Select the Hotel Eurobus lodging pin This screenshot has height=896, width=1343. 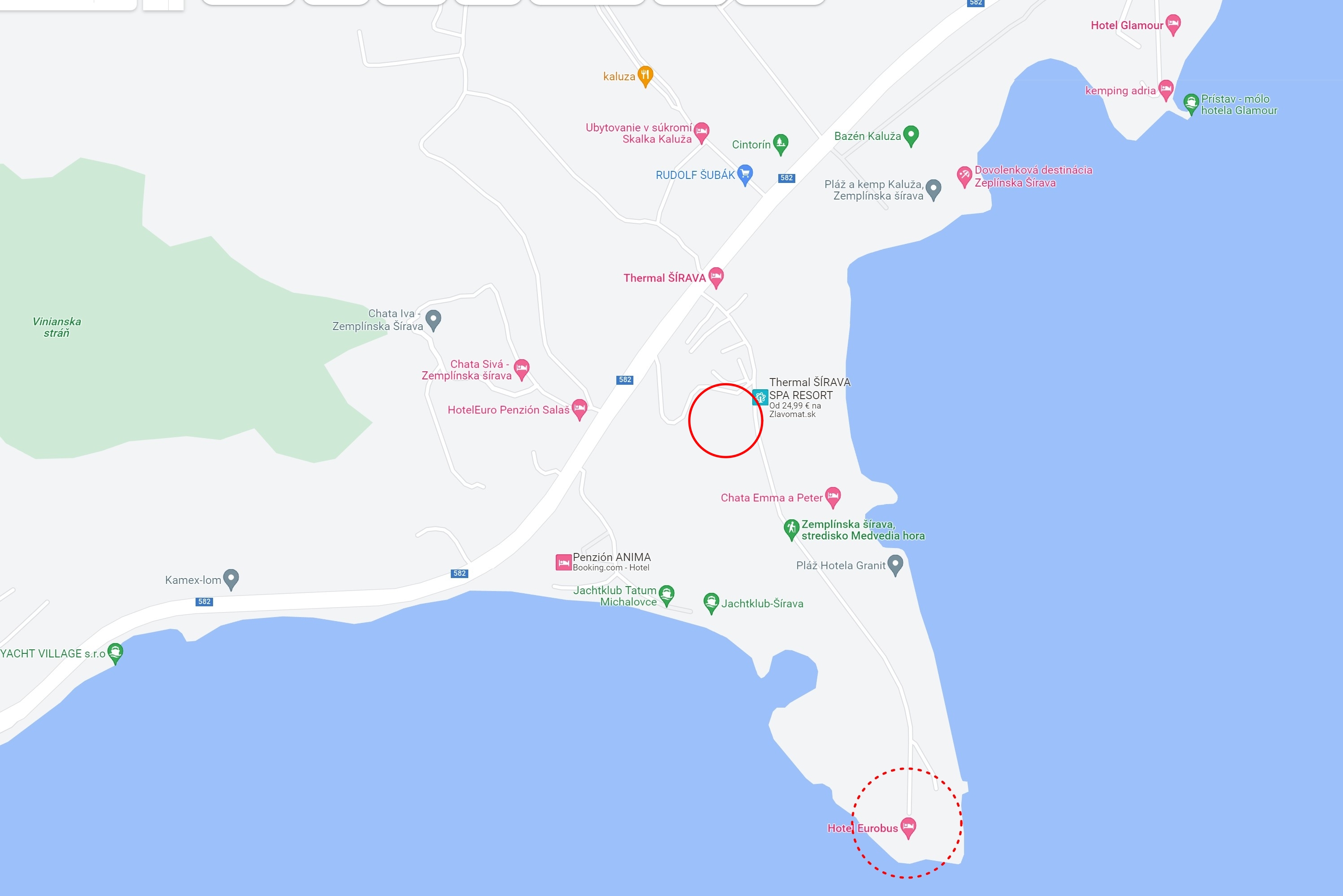(908, 827)
